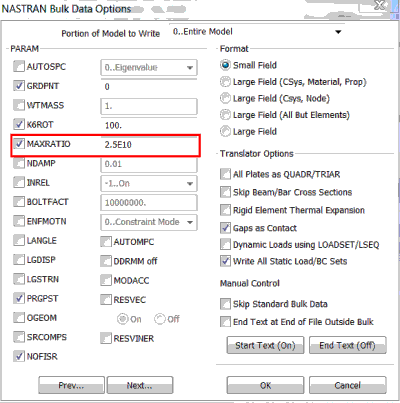Screen dimensions: 400x403
Task: Select Large Field (CSys, Material, Prop)
Action: point(225,82)
